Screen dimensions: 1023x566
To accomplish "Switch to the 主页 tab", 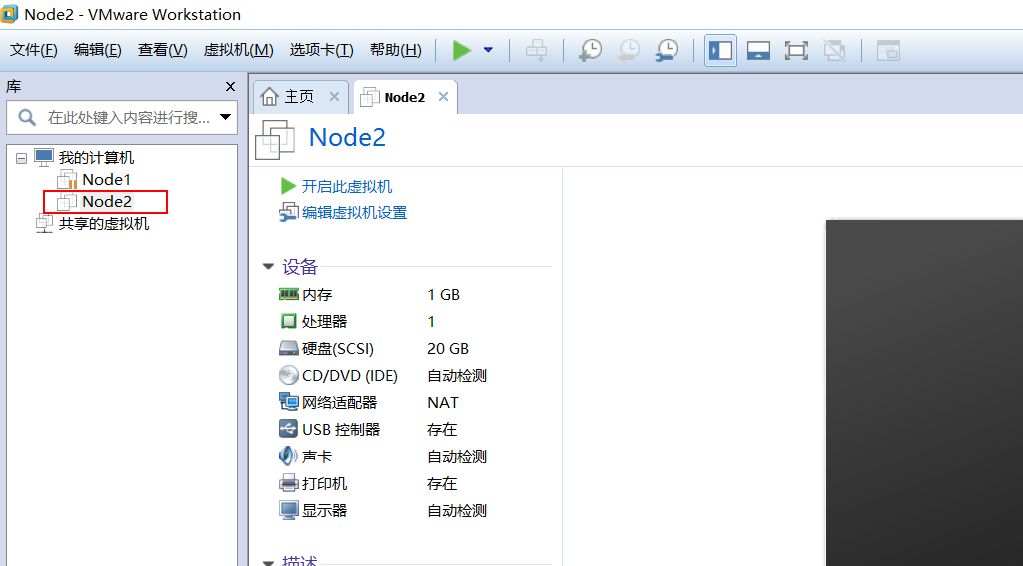I will pos(298,97).
